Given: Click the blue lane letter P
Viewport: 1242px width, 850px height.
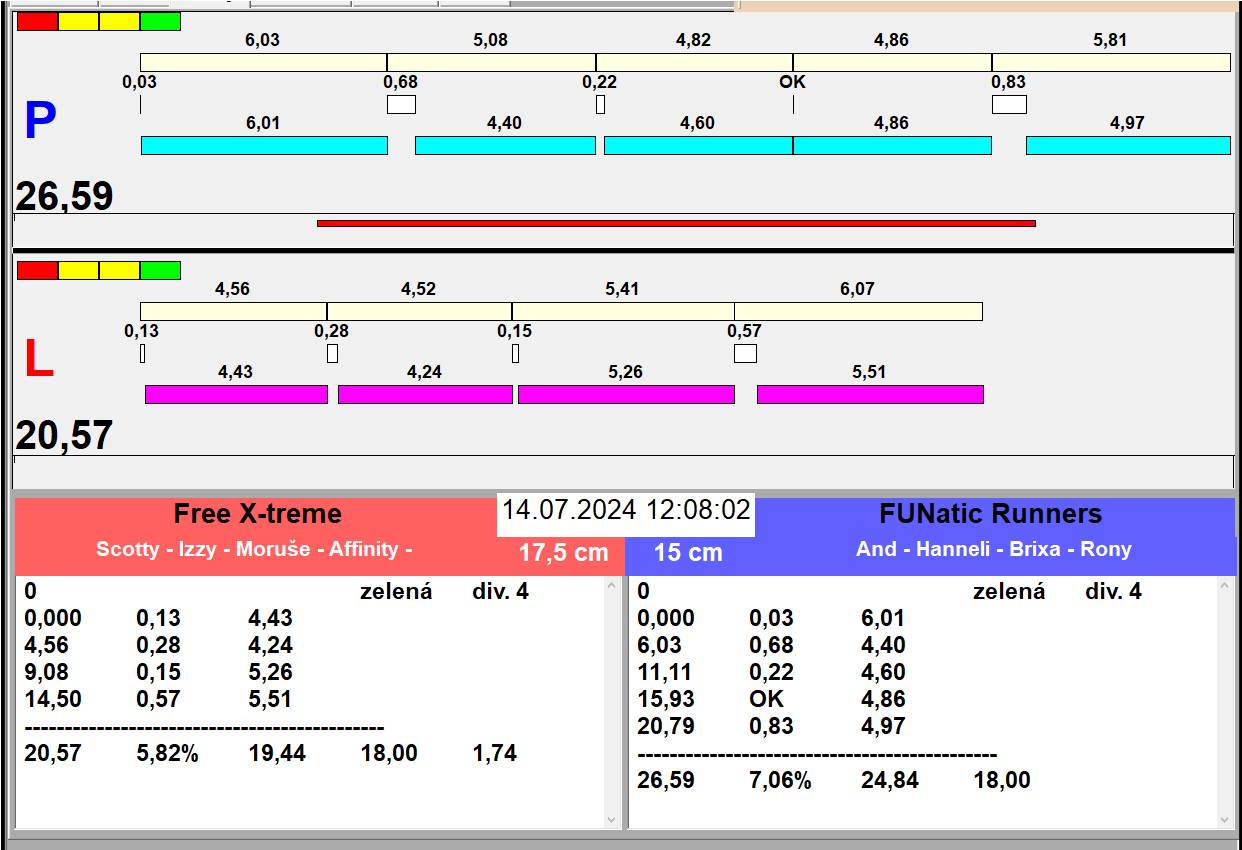Looking at the screenshot, I should tap(39, 122).
